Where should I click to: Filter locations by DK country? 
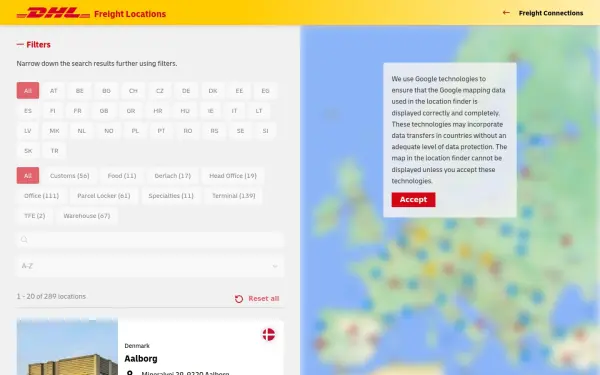coord(213,91)
